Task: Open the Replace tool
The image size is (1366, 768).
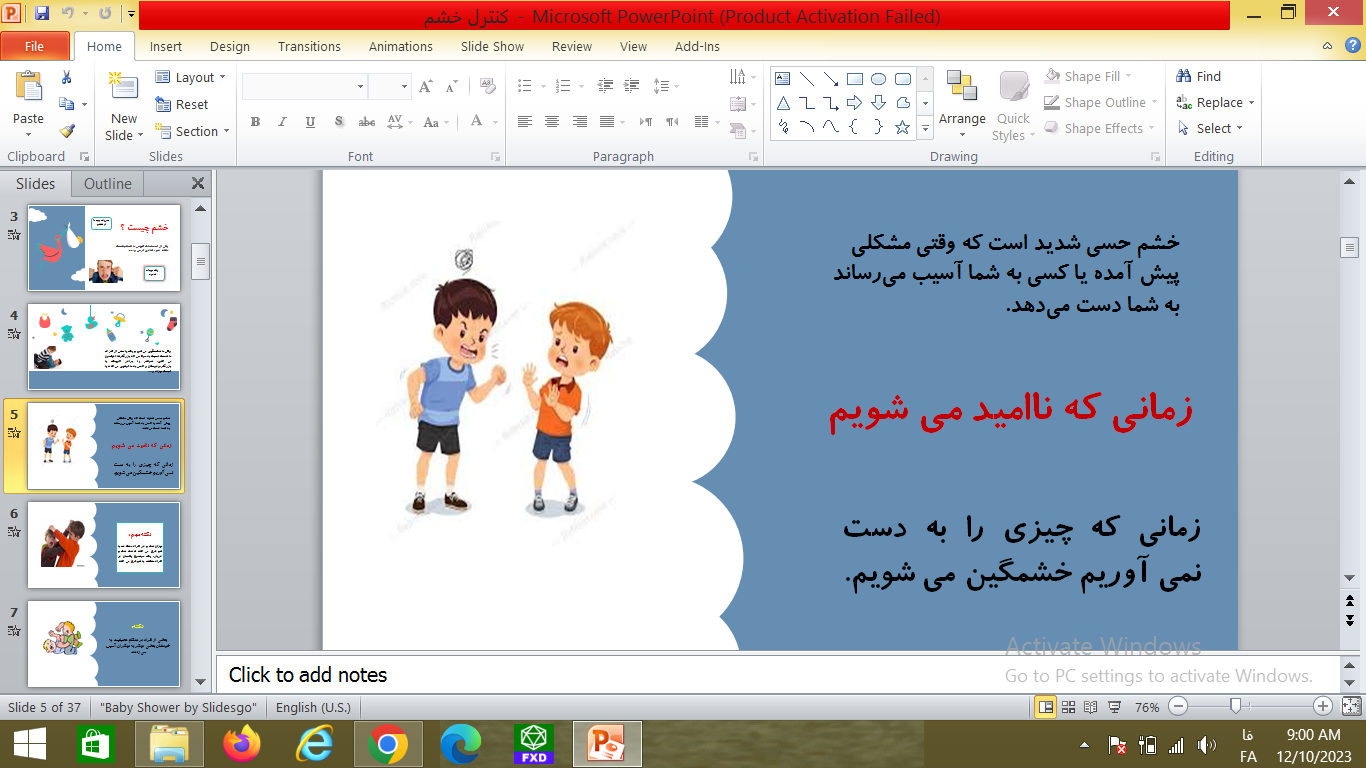Action: pyautogui.click(x=1213, y=102)
